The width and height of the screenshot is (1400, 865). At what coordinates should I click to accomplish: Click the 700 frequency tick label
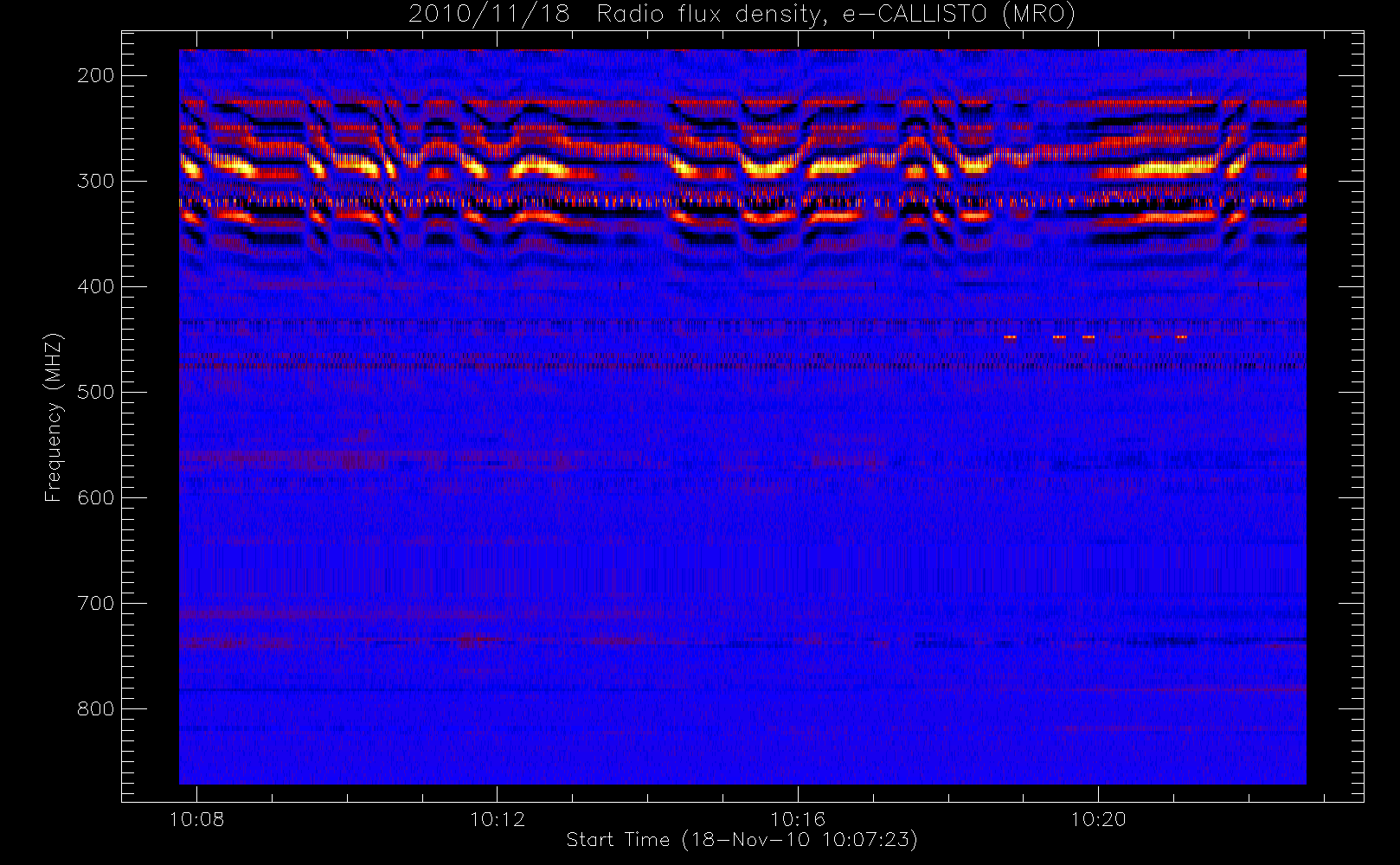pos(96,603)
